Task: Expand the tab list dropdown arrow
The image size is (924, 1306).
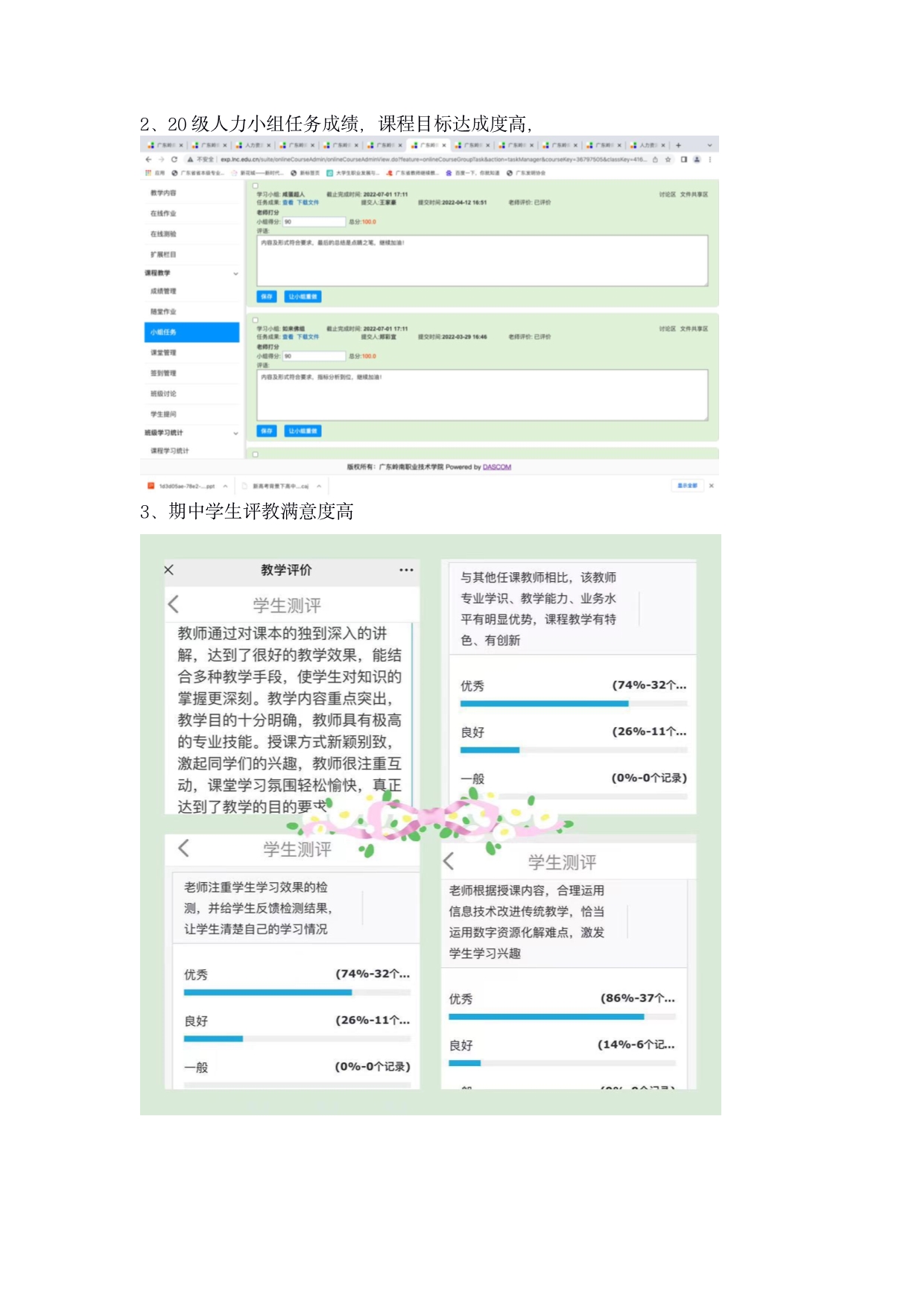Action: (709, 145)
